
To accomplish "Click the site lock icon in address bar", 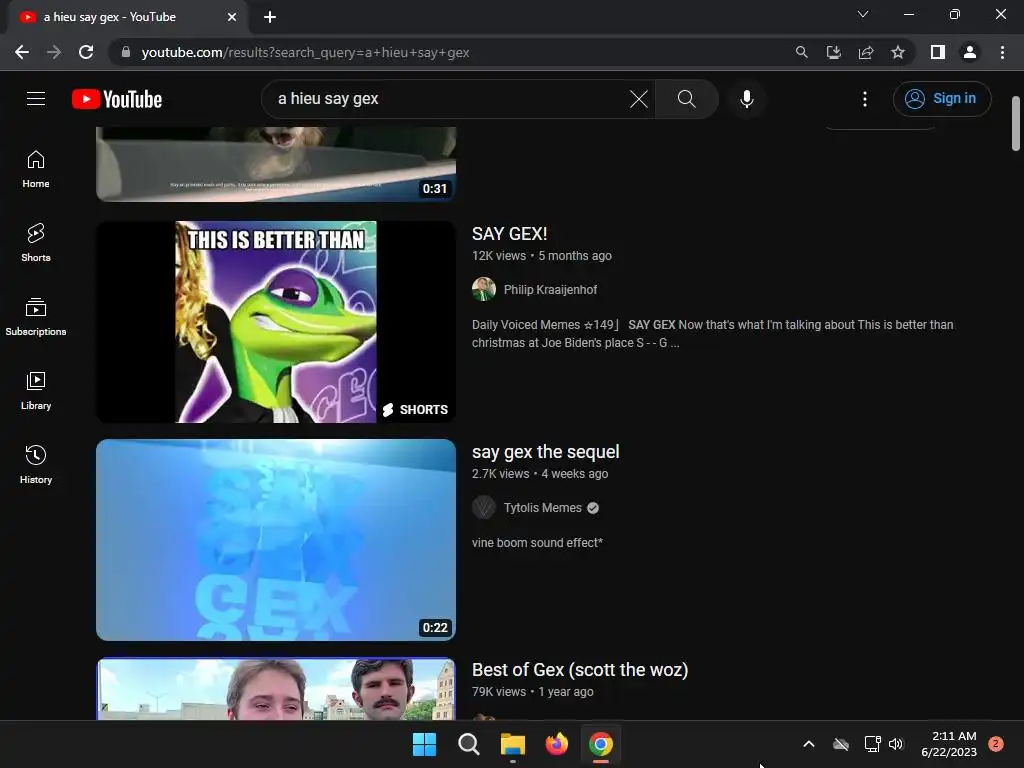I will tap(125, 52).
